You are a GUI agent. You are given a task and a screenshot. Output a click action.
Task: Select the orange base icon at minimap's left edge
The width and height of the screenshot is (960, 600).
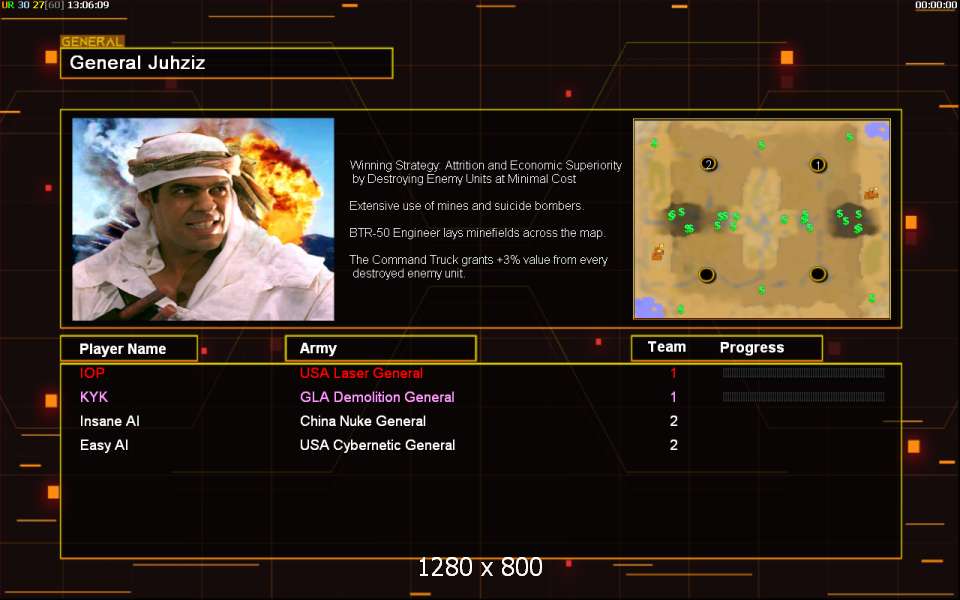point(658,252)
